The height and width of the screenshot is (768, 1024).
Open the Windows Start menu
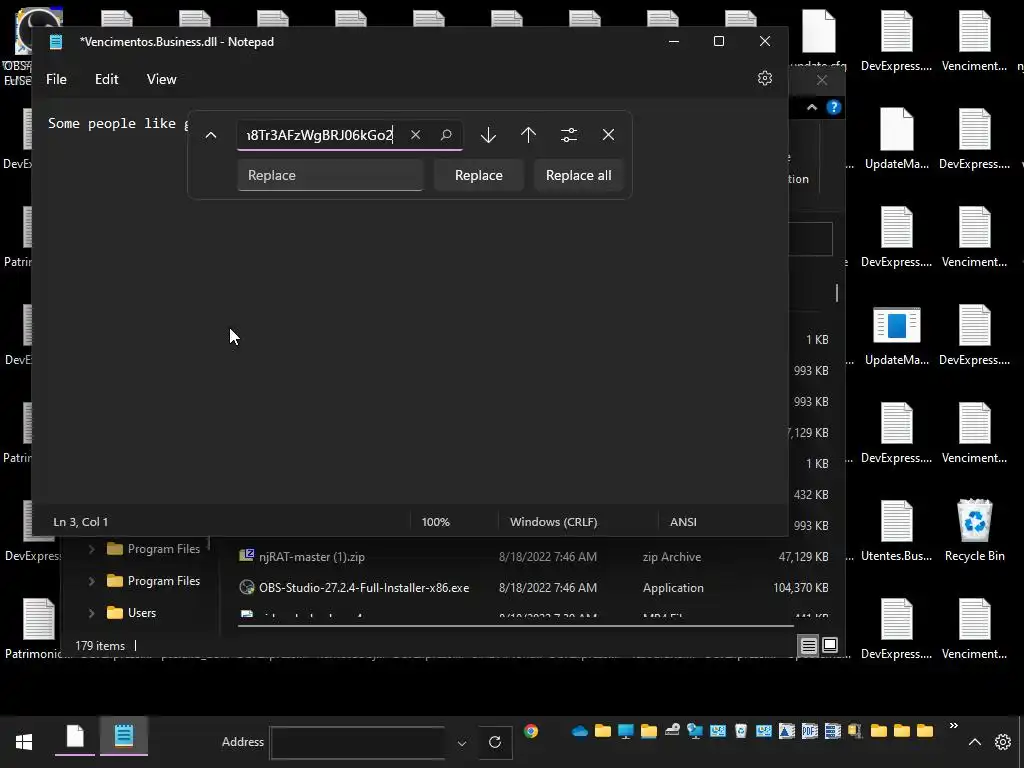(24, 742)
